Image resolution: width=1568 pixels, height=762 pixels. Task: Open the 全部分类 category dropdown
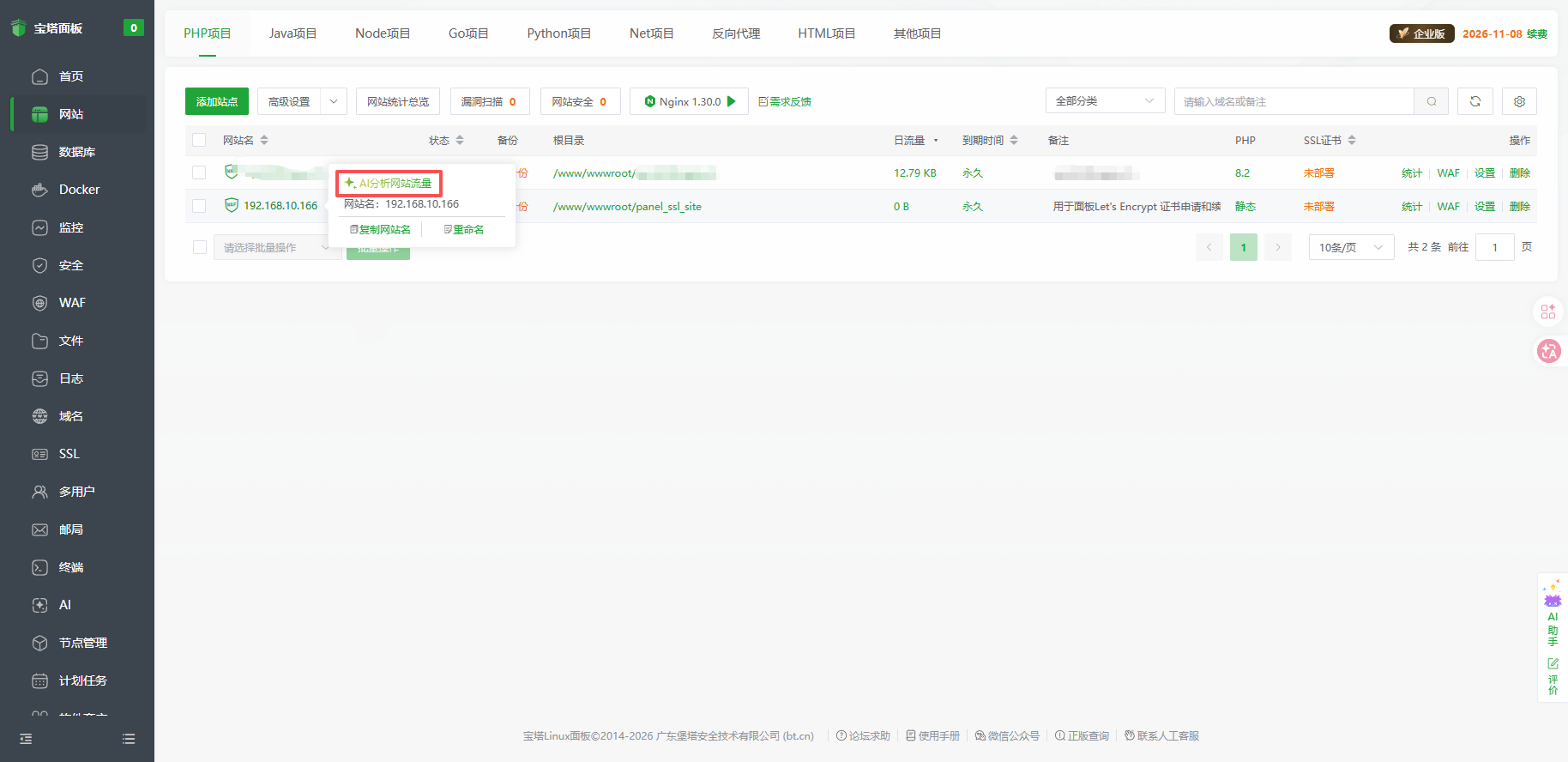1105,101
